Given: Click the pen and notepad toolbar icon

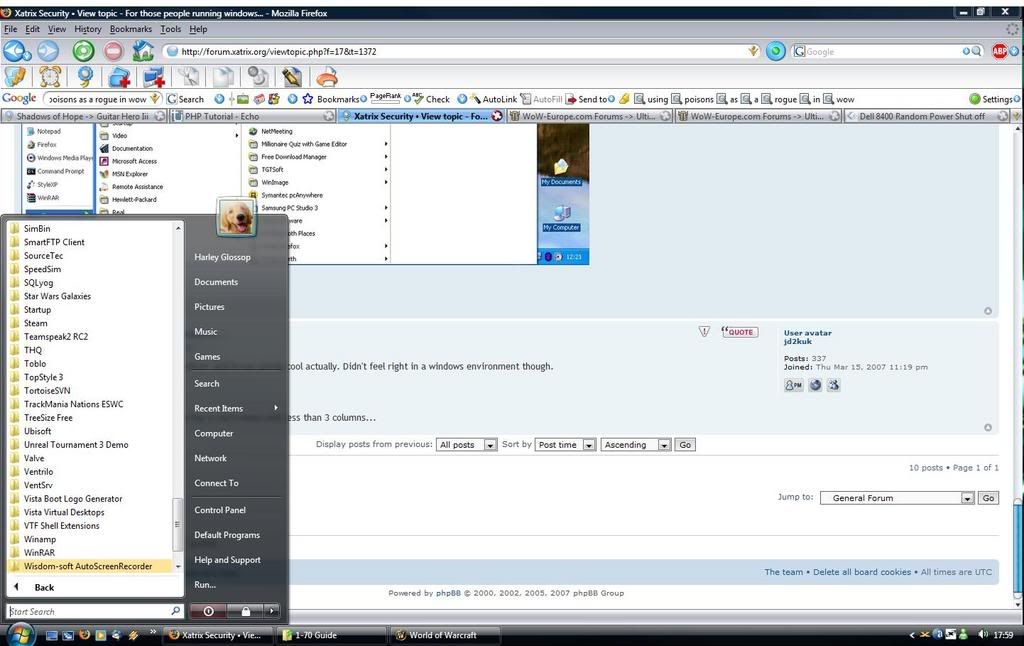Looking at the screenshot, I should [x=291, y=77].
